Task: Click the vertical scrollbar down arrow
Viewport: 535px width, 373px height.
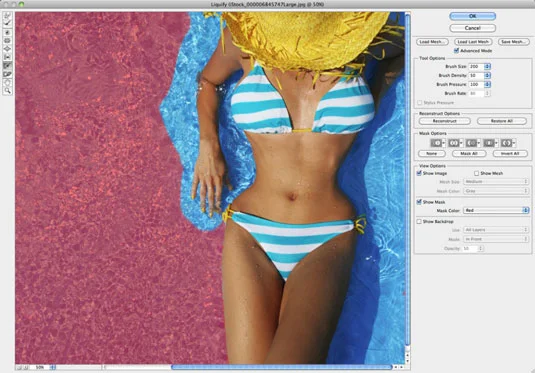Action: (x=407, y=361)
